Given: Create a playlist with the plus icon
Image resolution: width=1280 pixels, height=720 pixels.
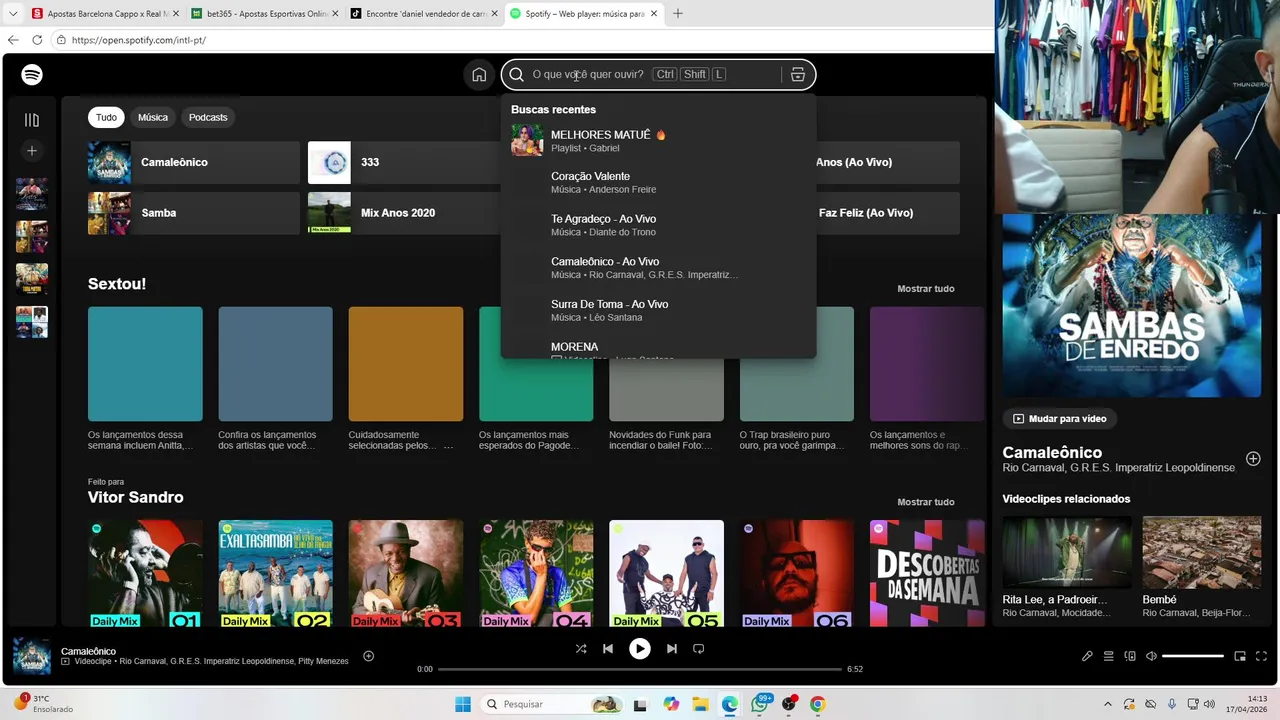Looking at the screenshot, I should (32, 151).
